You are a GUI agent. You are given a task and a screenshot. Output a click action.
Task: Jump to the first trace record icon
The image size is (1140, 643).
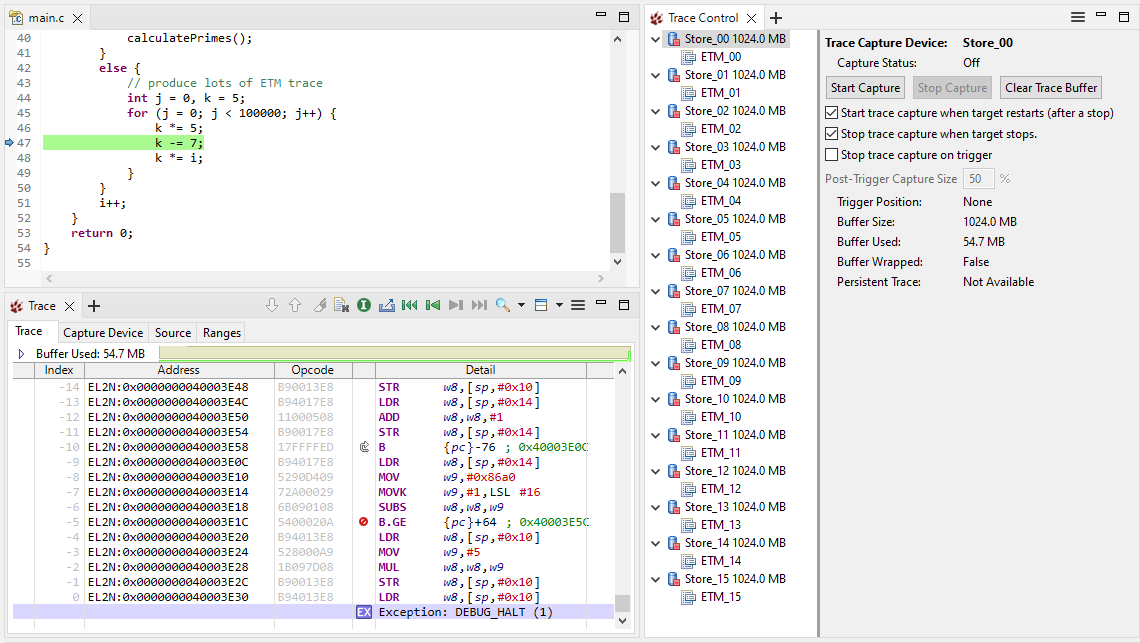[x=409, y=305]
